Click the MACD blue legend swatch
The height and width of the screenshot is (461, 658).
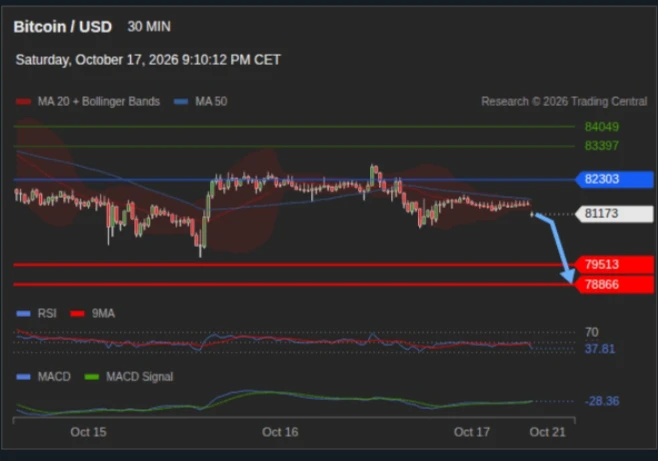point(24,377)
